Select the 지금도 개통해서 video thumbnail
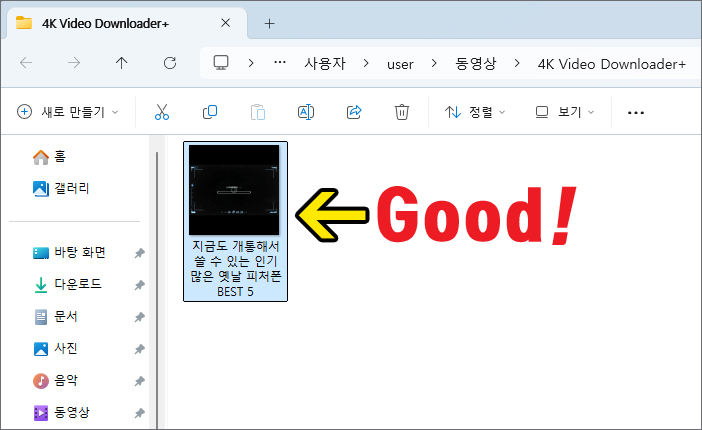Screen dimensions: 702x430 [x=235, y=190]
